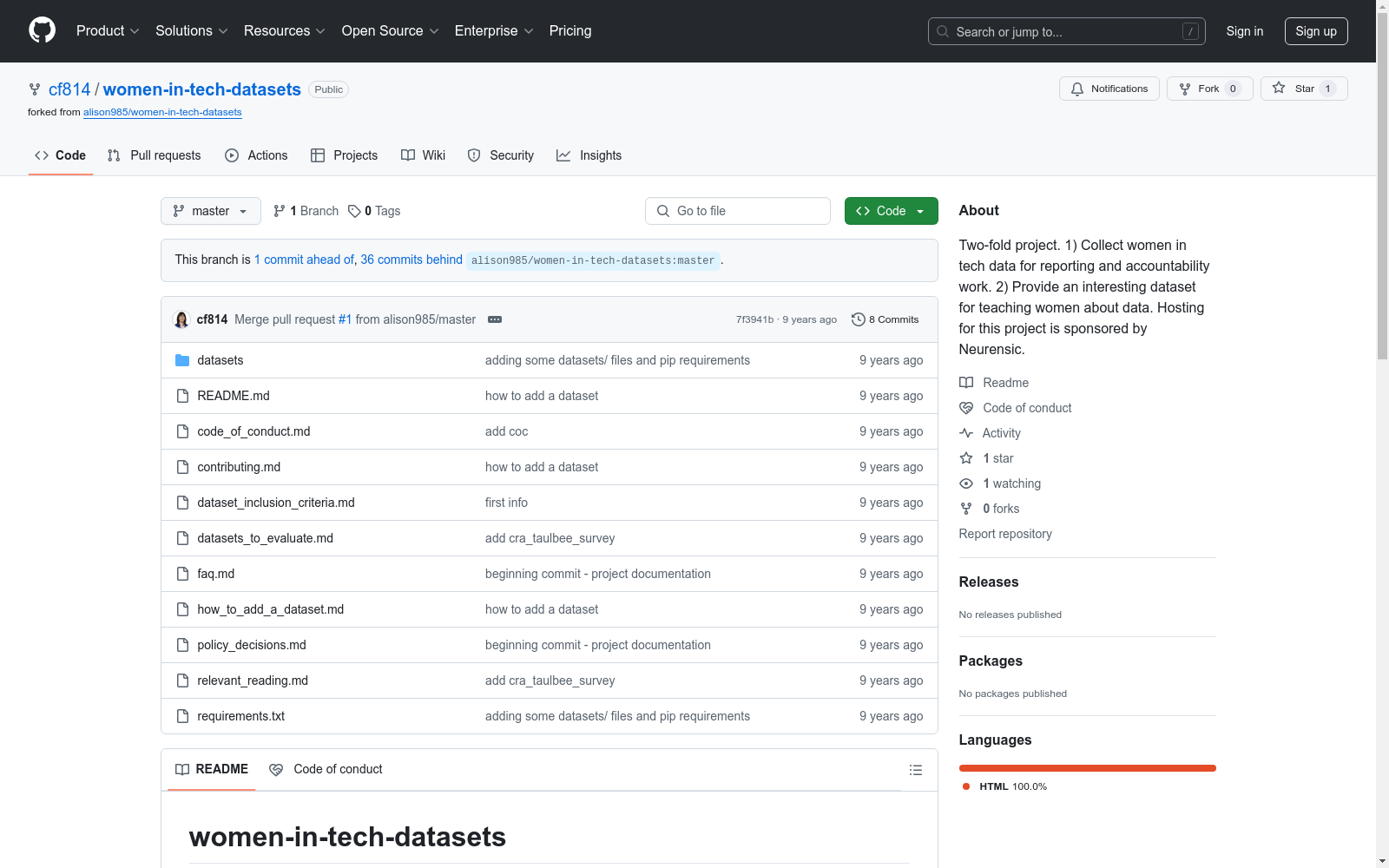Select the README tab
This screenshot has height=868, width=1389.
click(x=212, y=770)
